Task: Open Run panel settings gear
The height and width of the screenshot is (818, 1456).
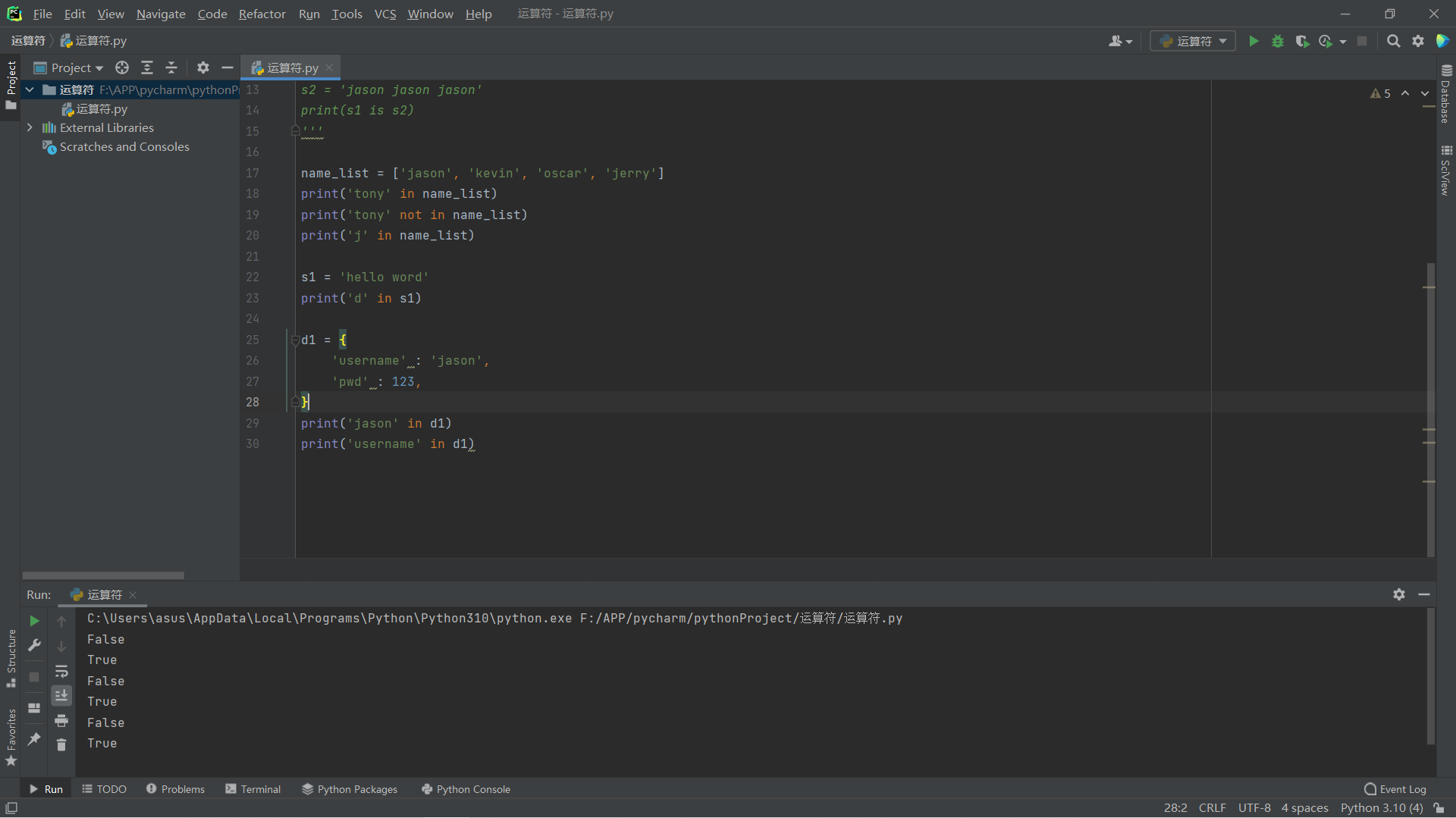Action: (x=1399, y=594)
